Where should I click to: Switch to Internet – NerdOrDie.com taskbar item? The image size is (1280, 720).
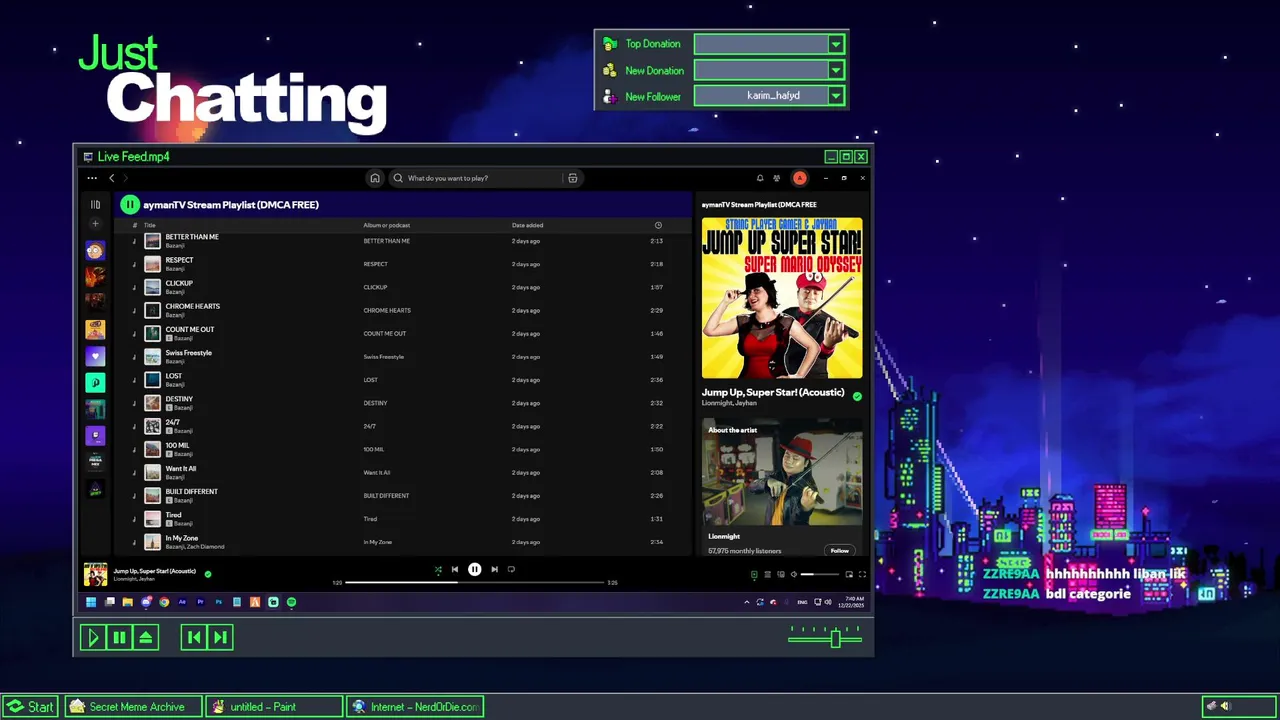coord(416,707)
